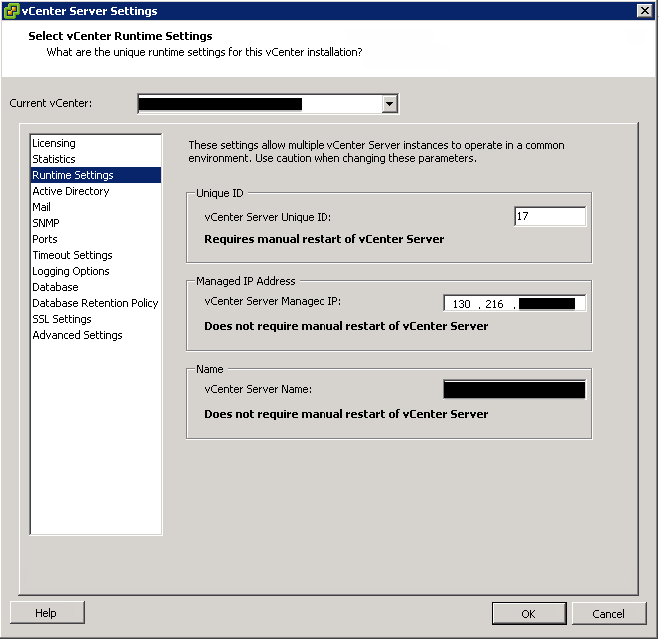The width and height of the screenshot is (659, 639).
Task: Click the vCenter Server Unique ID field
Action: (x=549, y=217)
